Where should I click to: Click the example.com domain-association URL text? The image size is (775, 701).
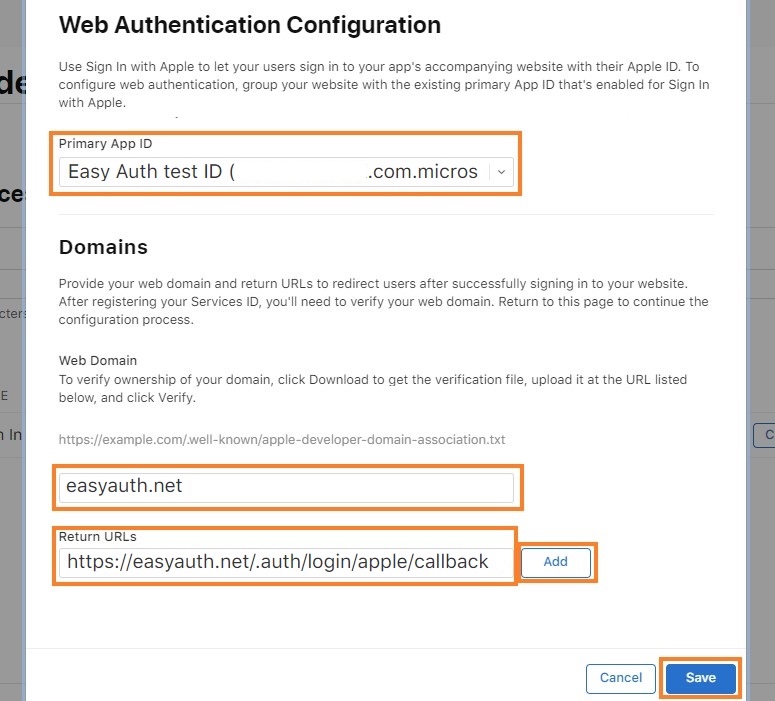(283, 438)
